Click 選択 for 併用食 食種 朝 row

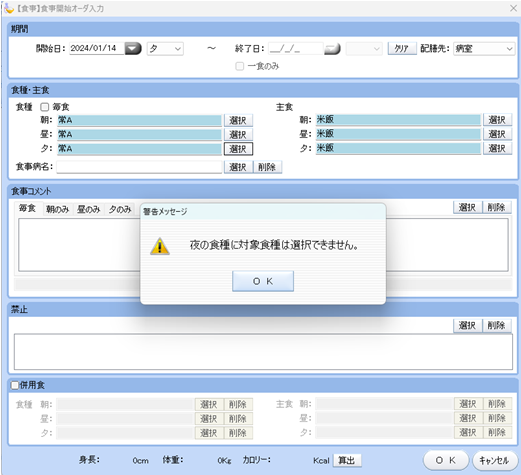pos(209,404)
